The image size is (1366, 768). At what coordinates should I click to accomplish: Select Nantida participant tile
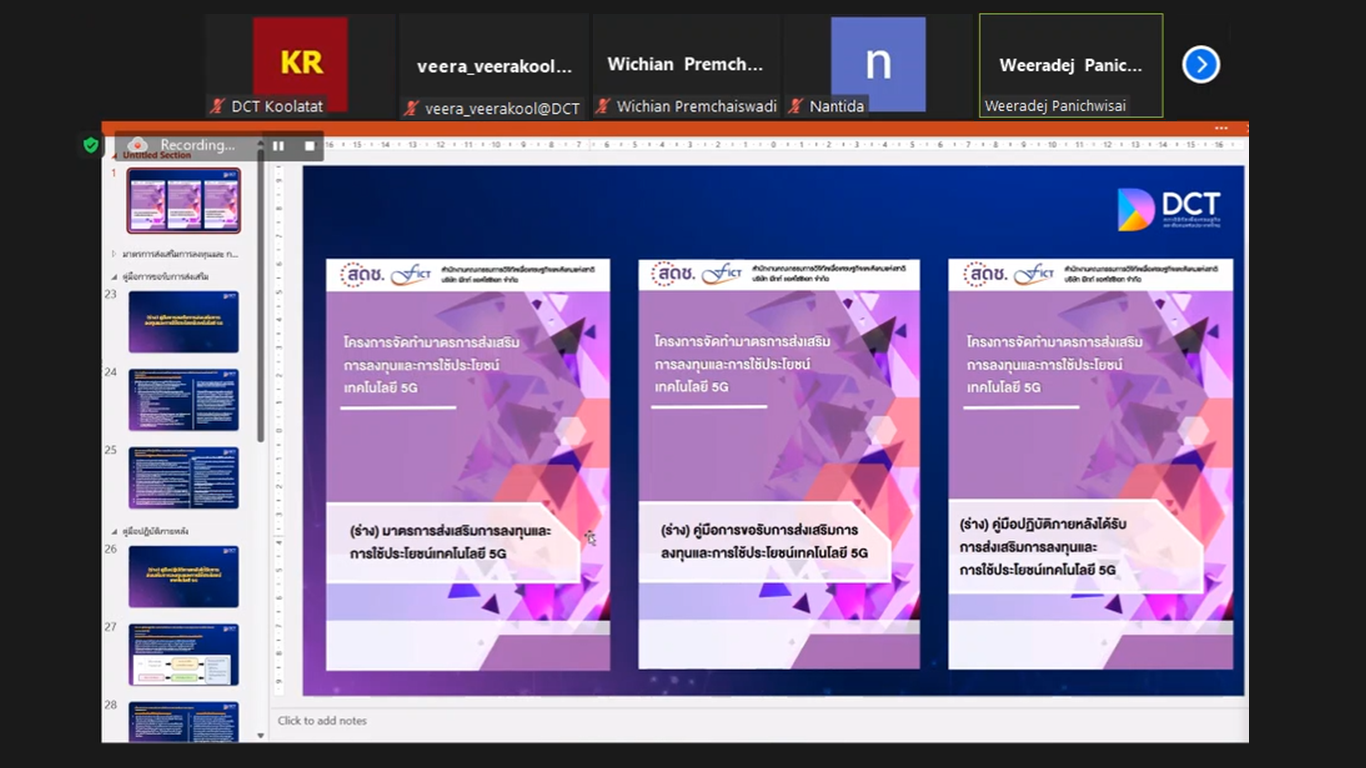coord(878,66)
